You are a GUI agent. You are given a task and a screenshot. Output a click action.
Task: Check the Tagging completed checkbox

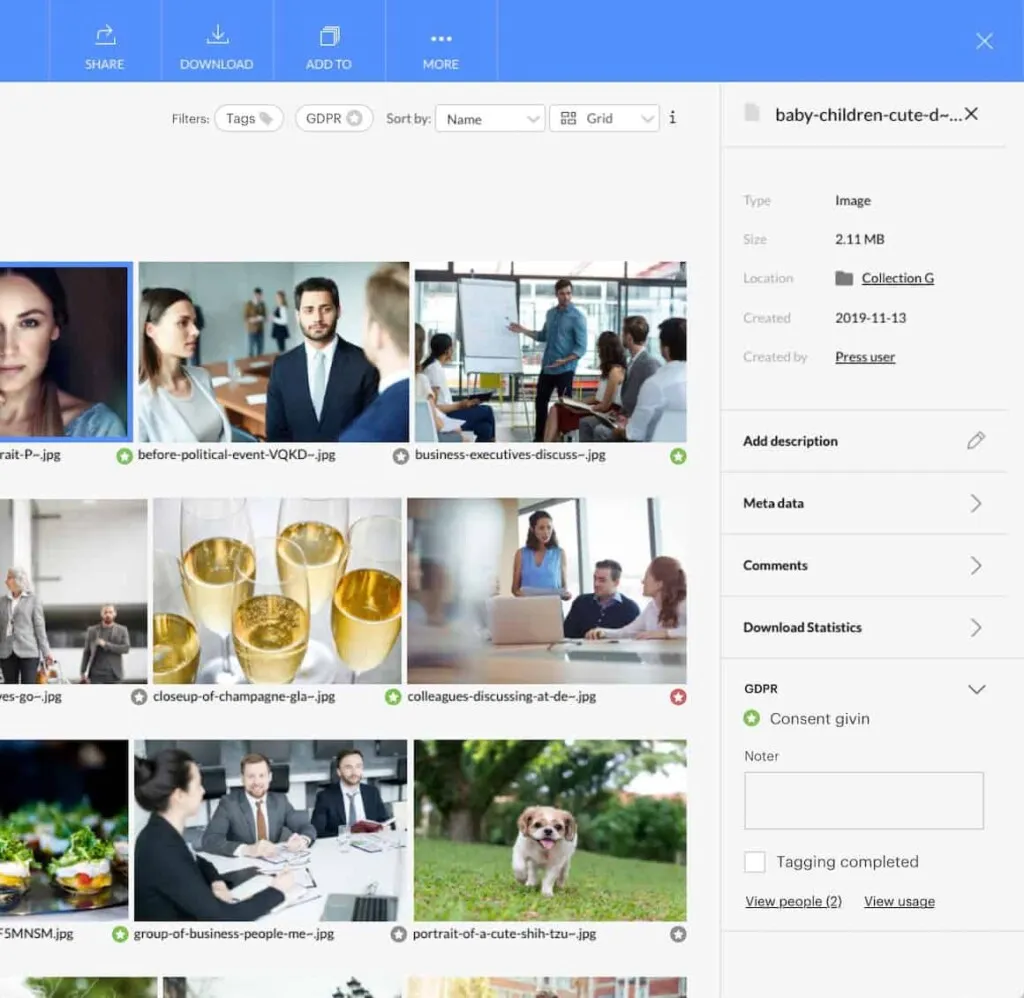tap(754, 861)
